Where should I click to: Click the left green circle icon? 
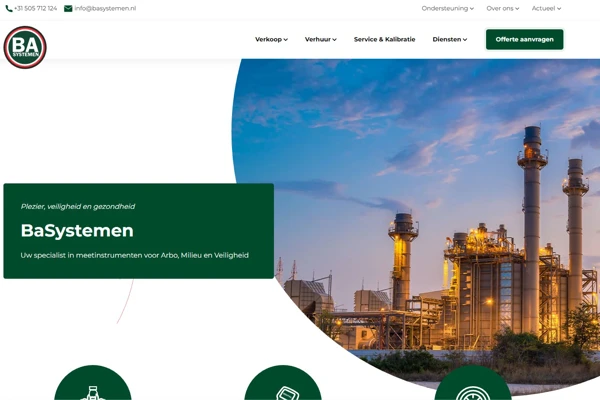[92, 386]
